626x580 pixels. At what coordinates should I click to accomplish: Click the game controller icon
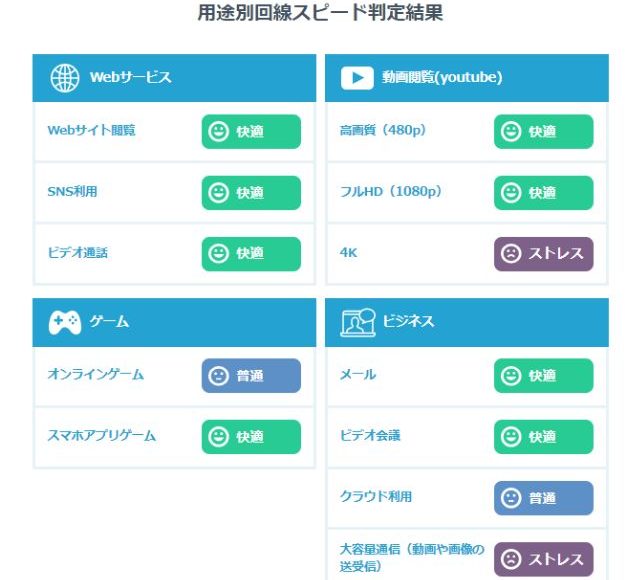[x=65, y=322]
